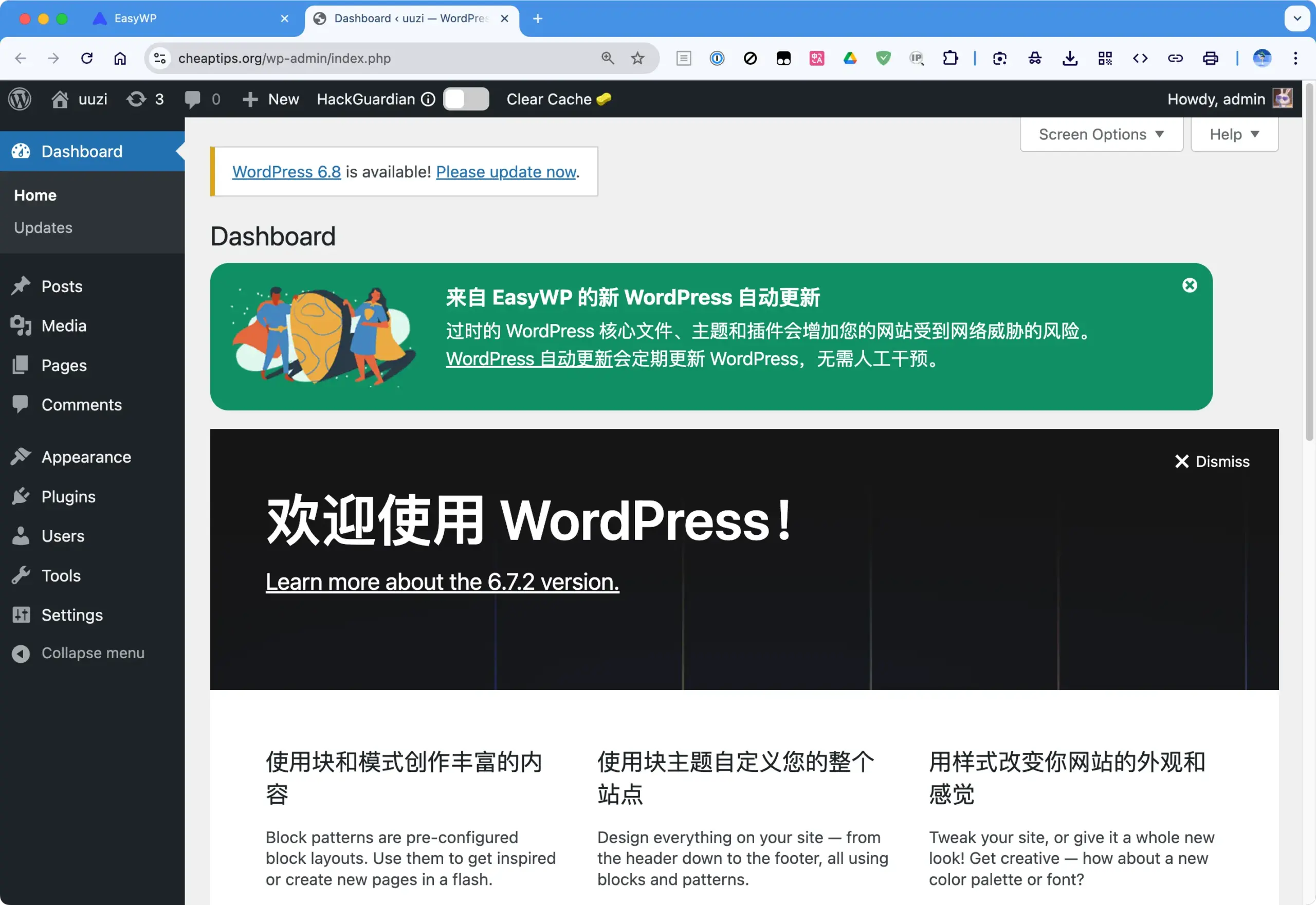Screen dimensions: 1316x905
Task: Open the Chrome three-dot menu
Action: coord(1295,59)
